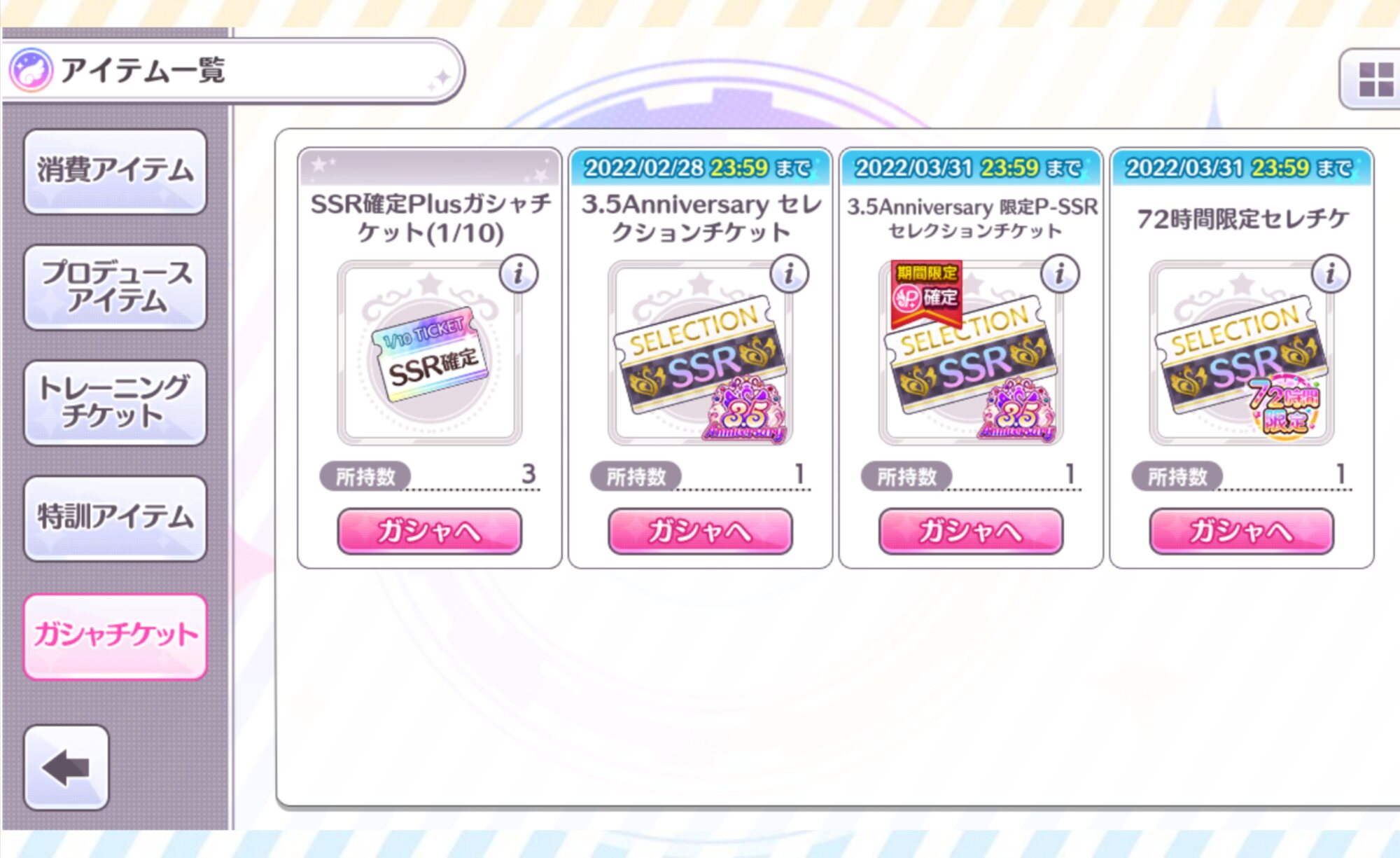Click the back arrow icon

click(66, 768)
